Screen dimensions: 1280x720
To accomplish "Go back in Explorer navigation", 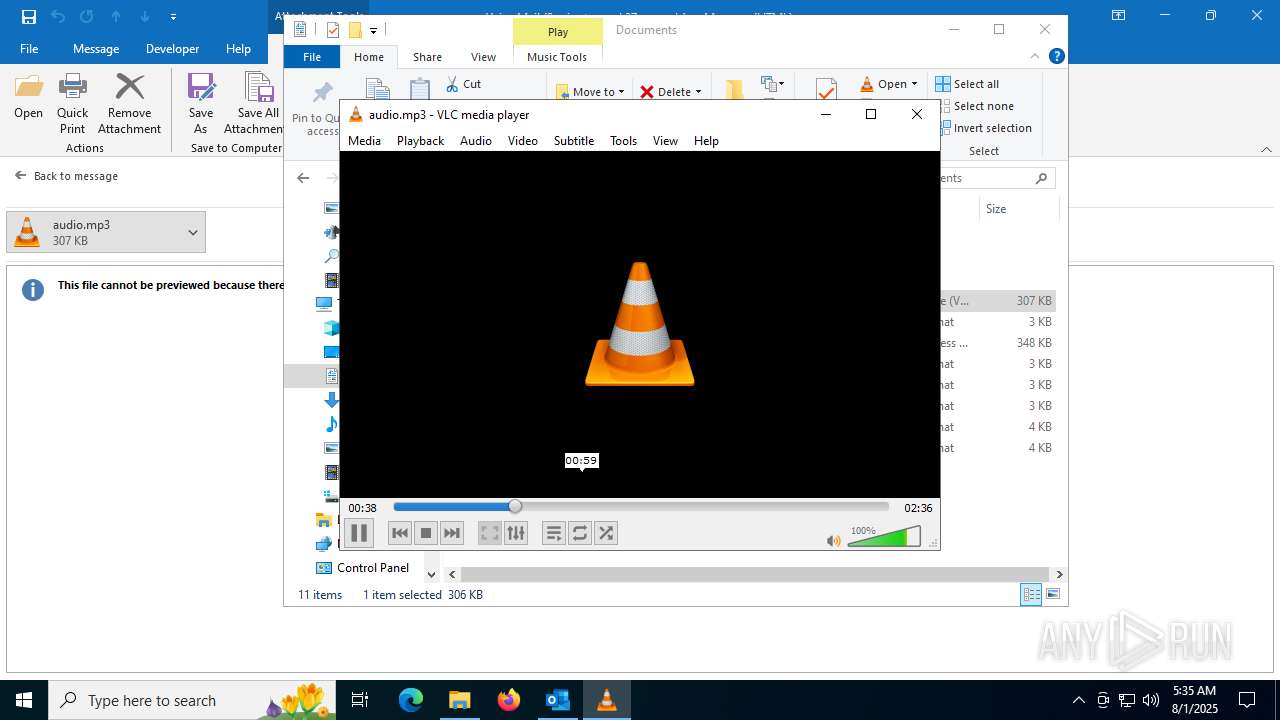I will click(303, 178).
